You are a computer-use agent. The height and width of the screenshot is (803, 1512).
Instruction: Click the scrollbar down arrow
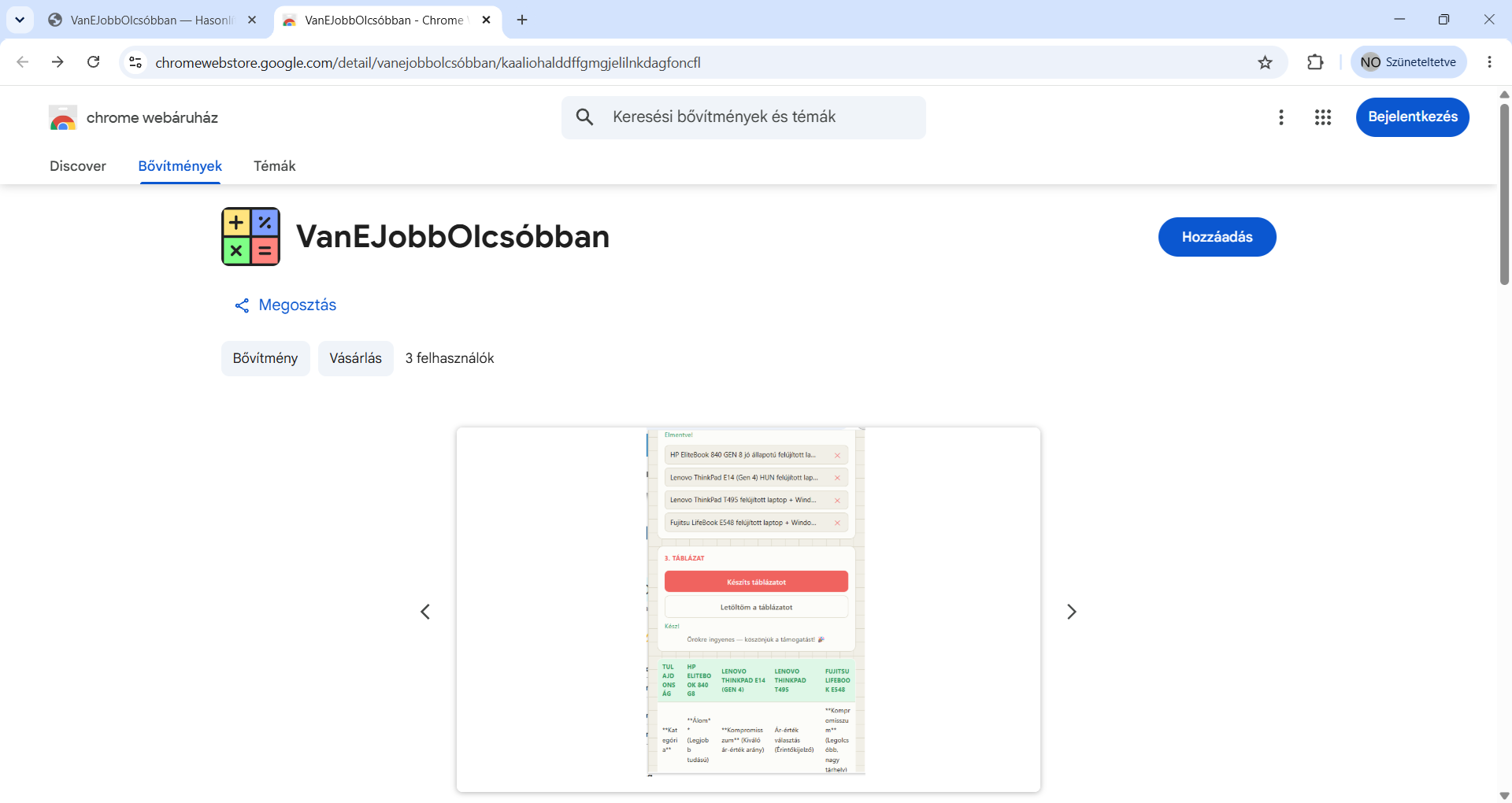tap(1505, 796)
